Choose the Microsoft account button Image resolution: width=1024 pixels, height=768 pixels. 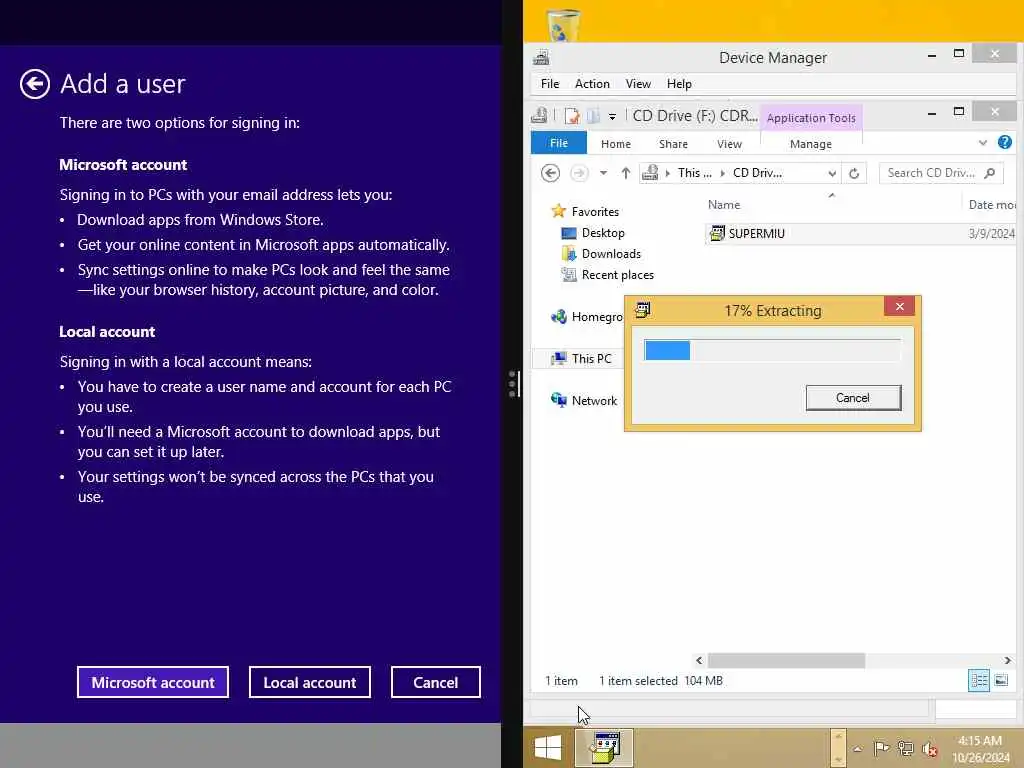(x=153, y=682)
